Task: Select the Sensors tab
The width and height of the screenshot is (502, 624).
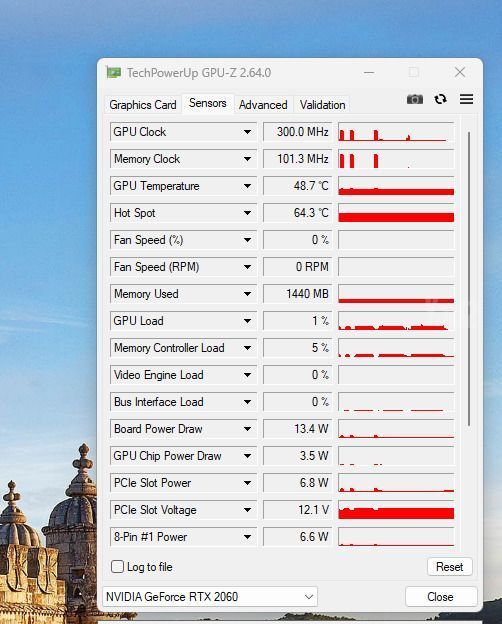Action: [207, 103]
